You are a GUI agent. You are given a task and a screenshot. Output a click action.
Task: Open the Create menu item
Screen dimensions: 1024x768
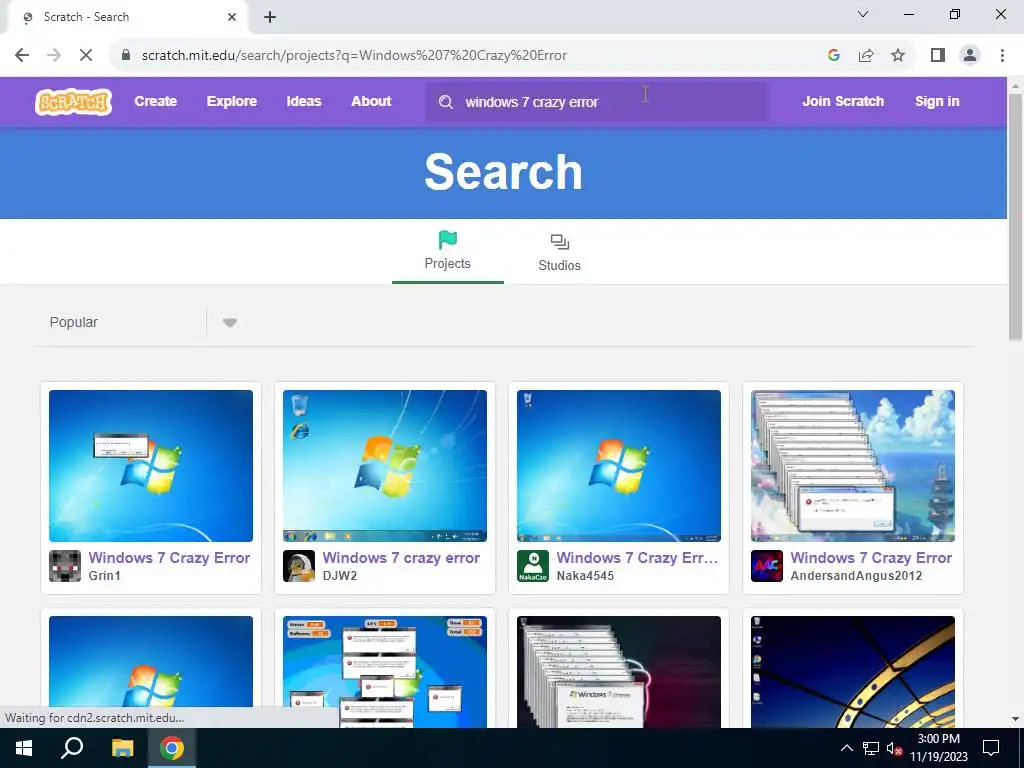click(x=155, y=101)
